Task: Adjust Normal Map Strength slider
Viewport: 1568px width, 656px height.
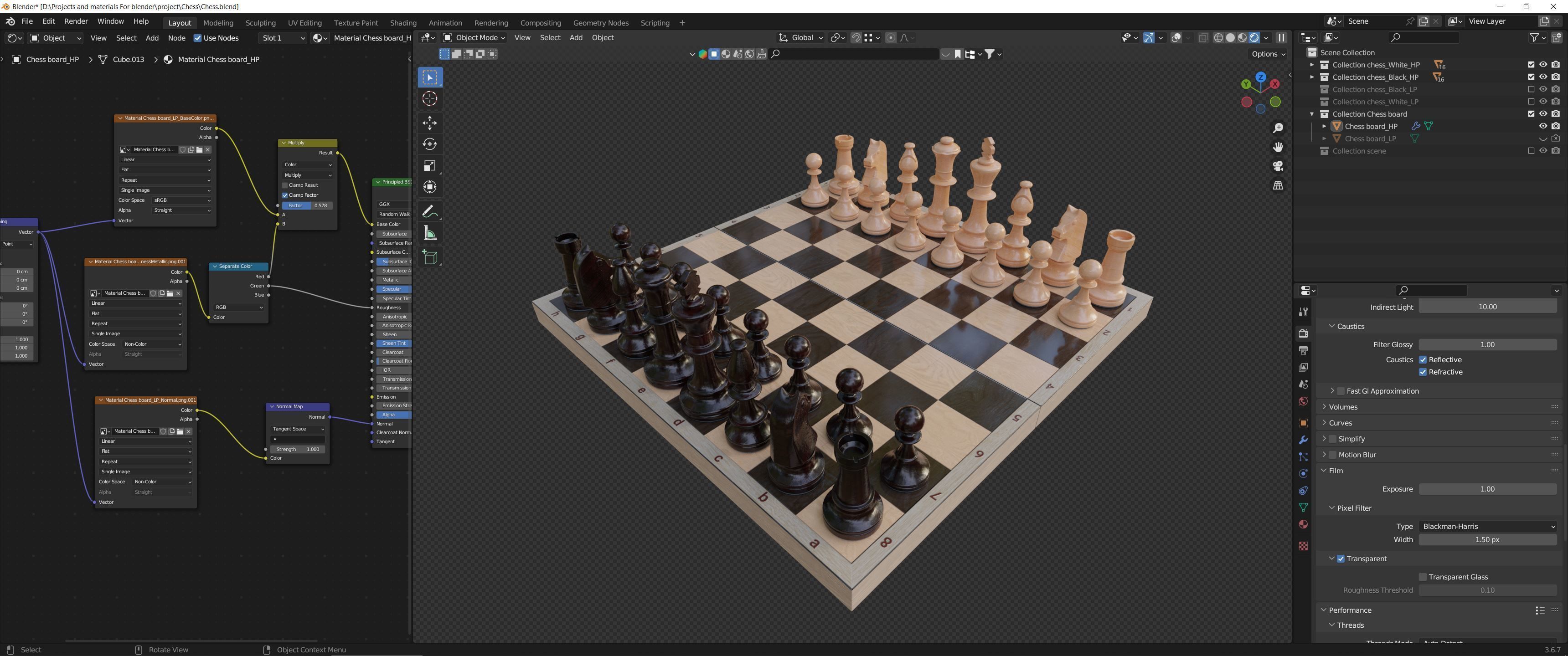Action: [x=298, y=449]
